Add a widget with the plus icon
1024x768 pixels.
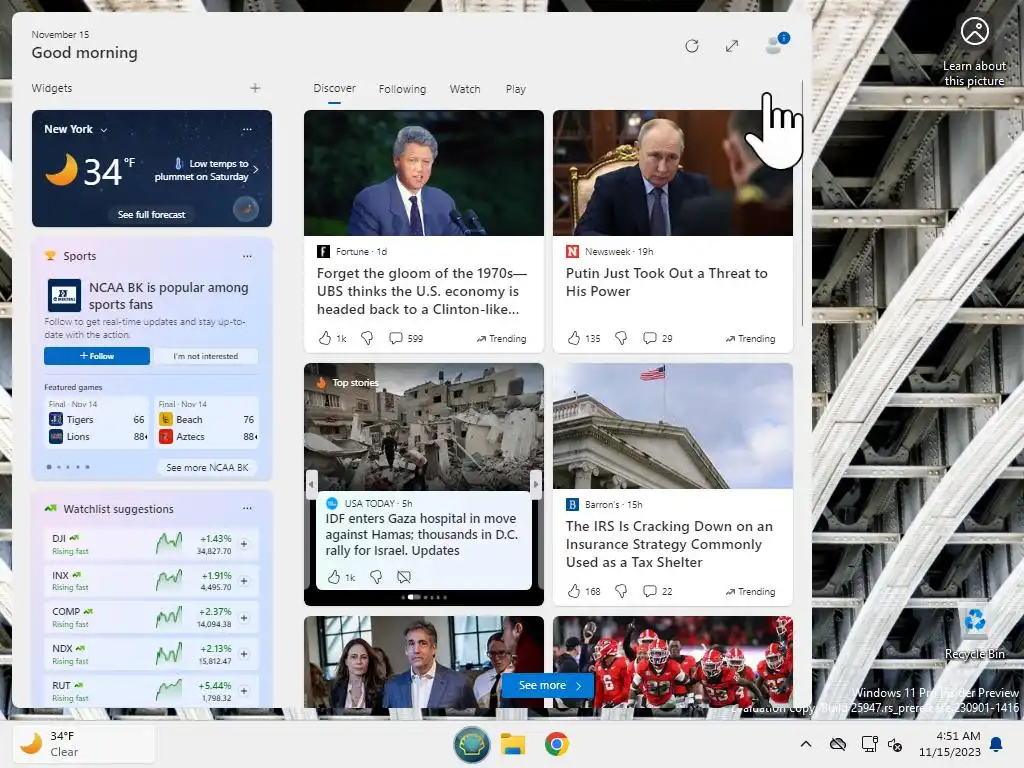[x=255, y=88]
